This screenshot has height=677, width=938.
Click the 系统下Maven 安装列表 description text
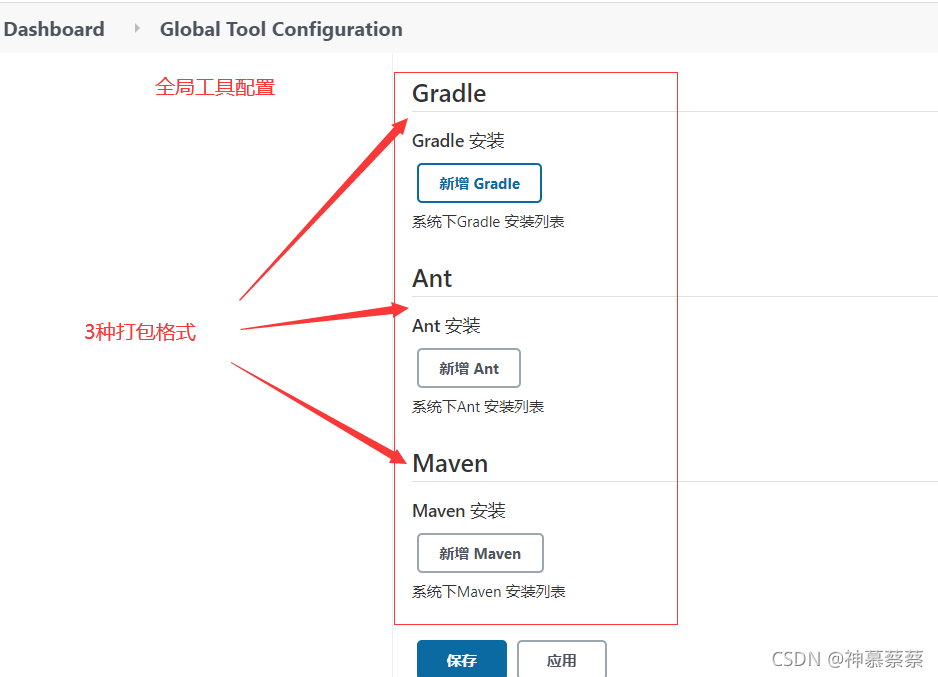[x=489, y=592]
